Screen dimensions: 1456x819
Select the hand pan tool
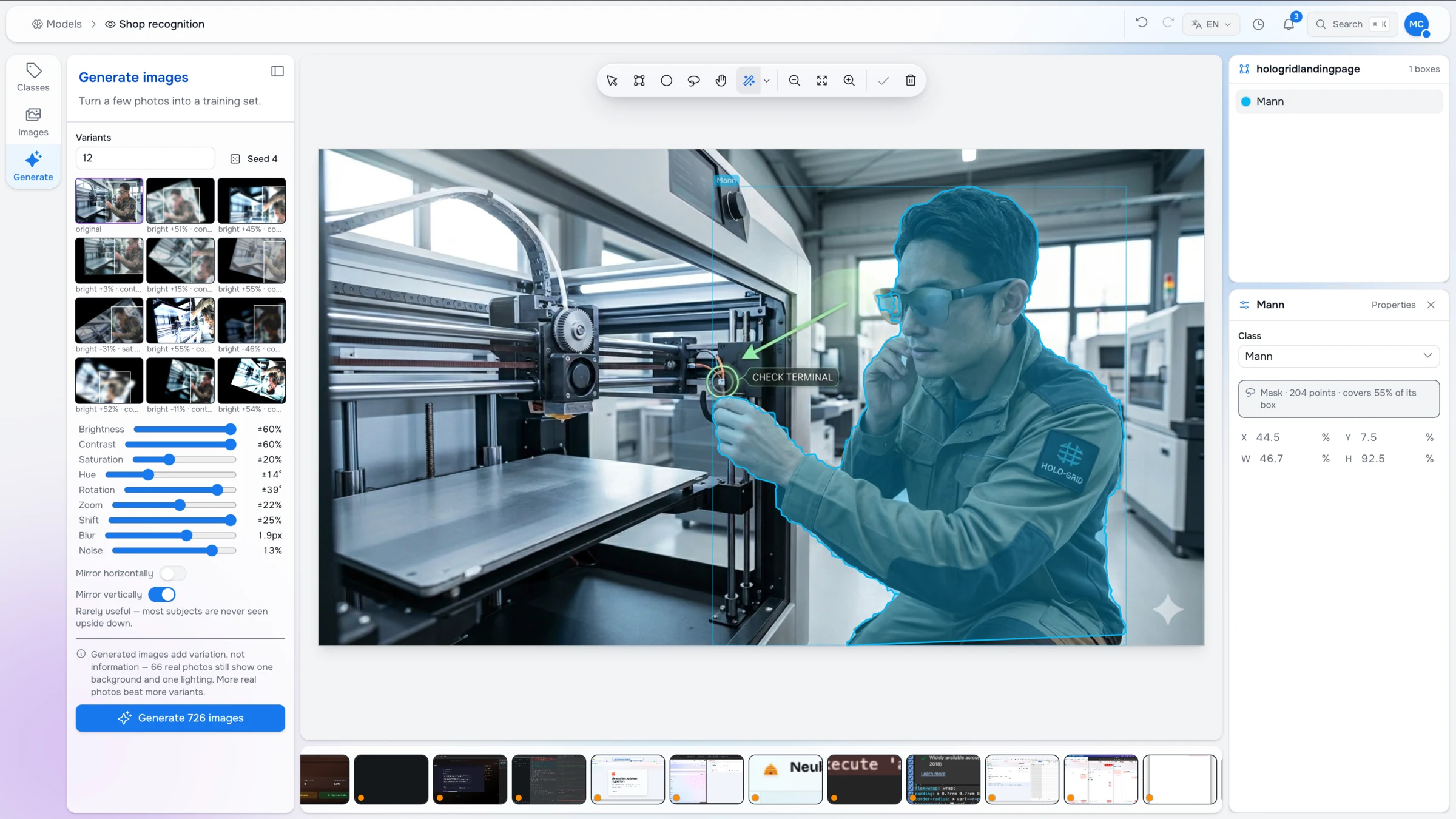pyautogui.click(x=721, y=81)
